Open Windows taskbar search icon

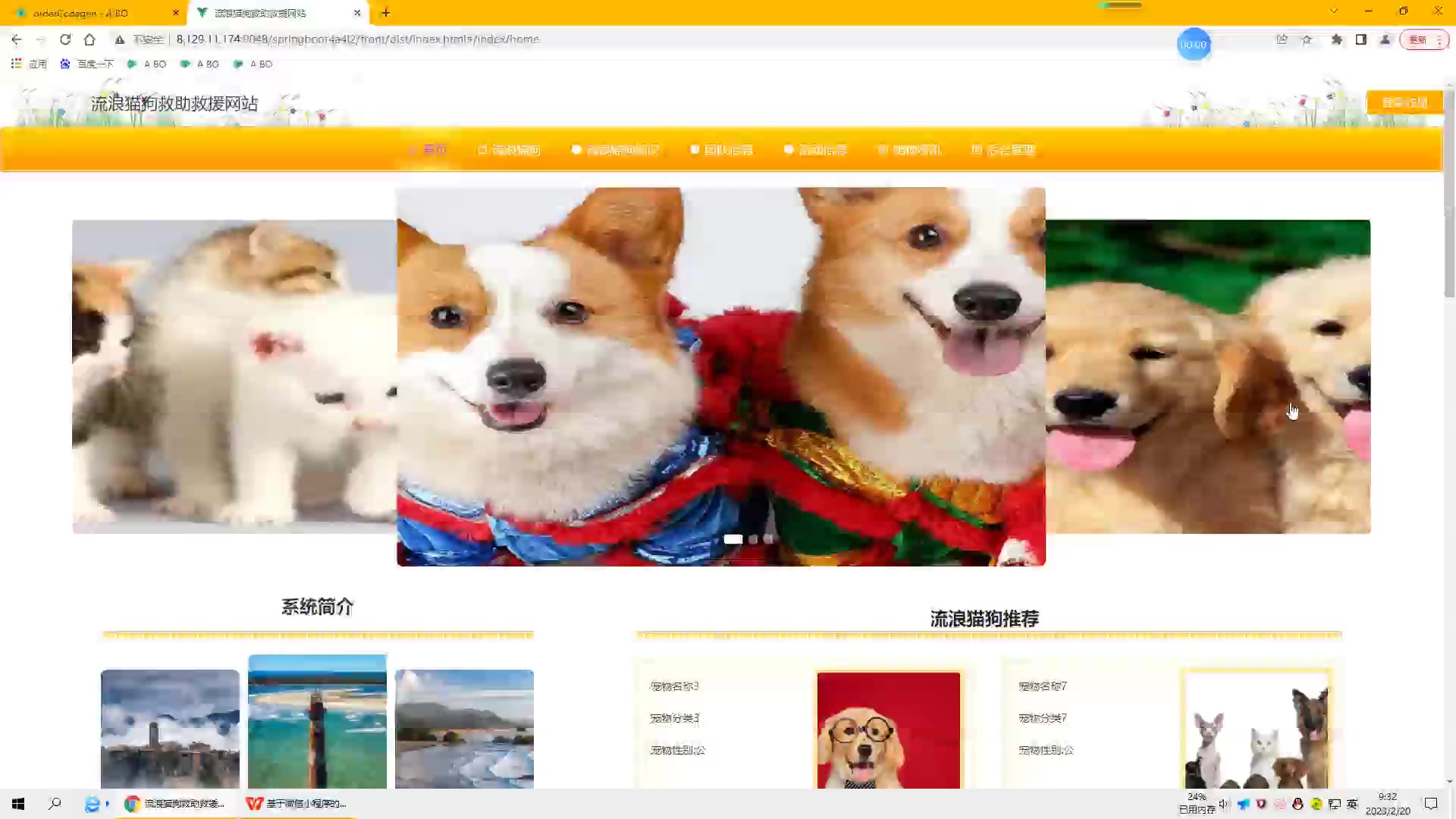click(x=55, y=803)
